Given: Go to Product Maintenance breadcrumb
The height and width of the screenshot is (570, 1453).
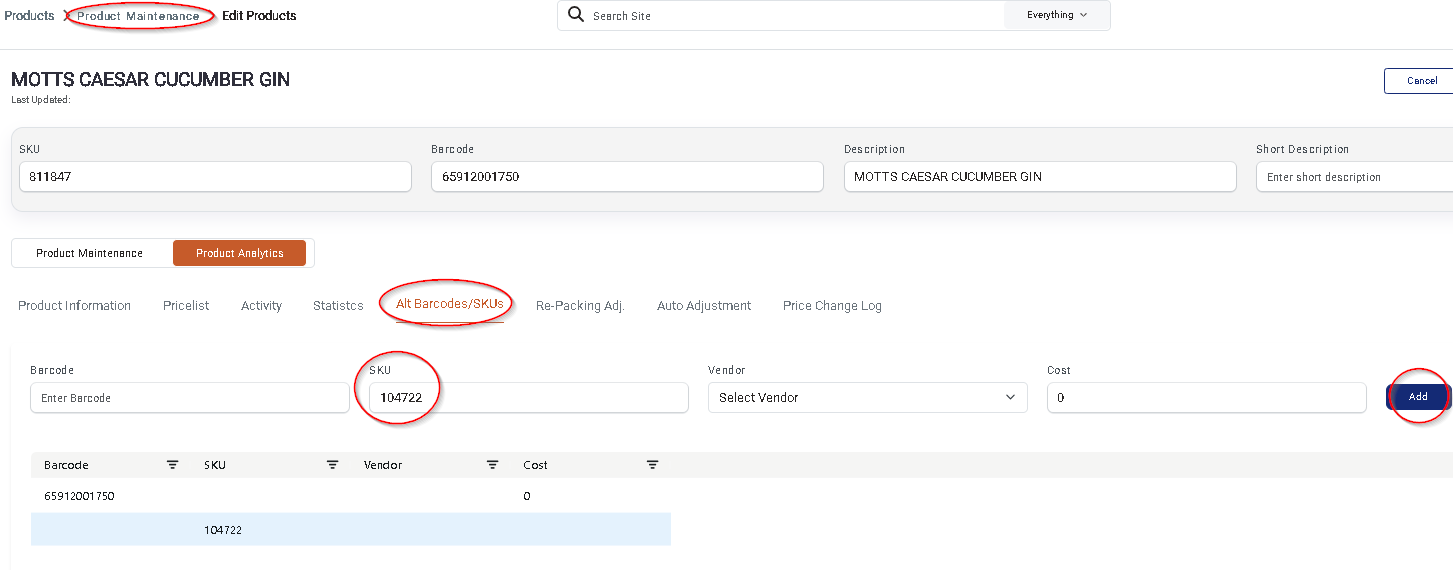Looking at the screenshot, I should pos(138,16).
